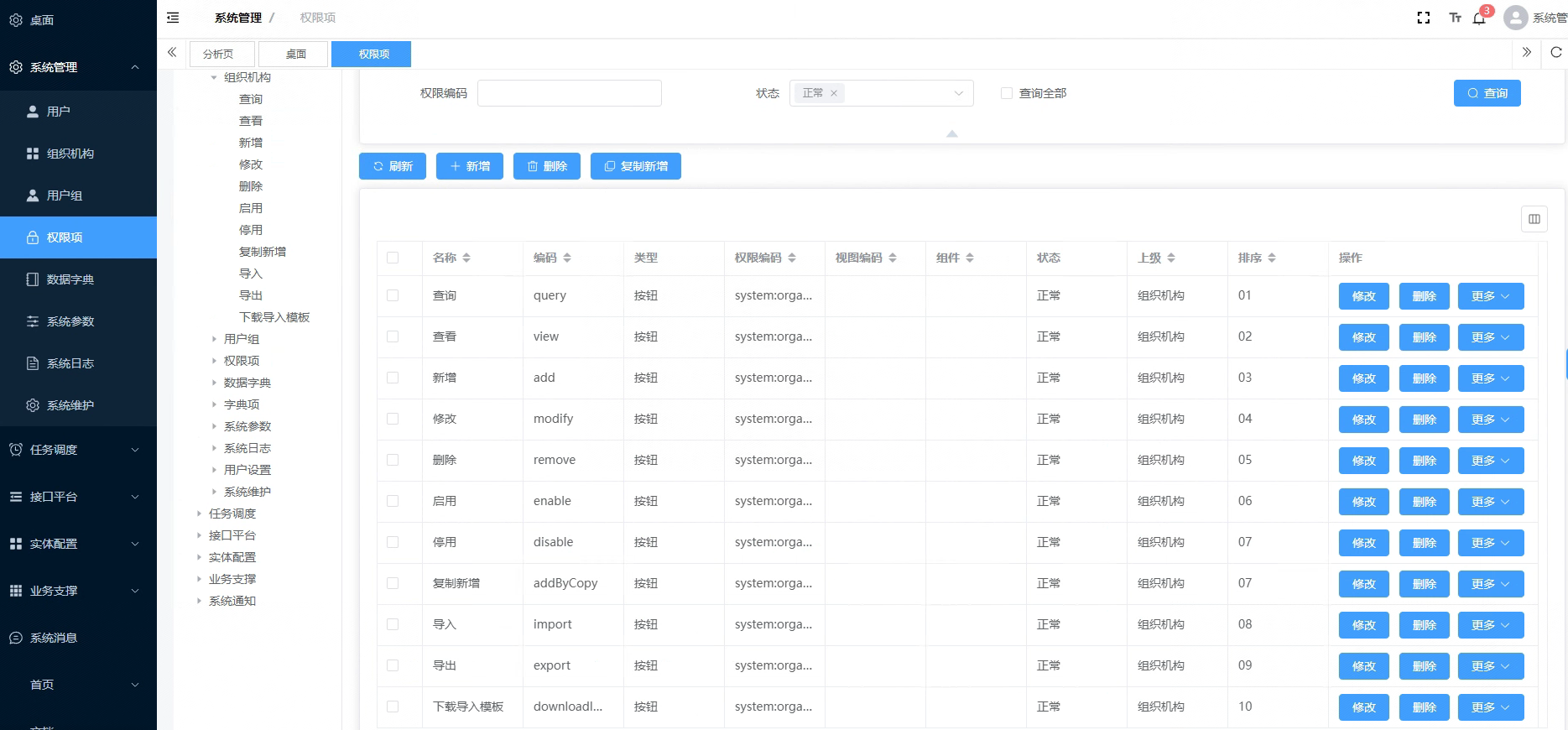Image resolution: width=1568 pixels, height=730 pixels.
Task: Sort table by 编码 column sort icon
Action: point(567,258)
